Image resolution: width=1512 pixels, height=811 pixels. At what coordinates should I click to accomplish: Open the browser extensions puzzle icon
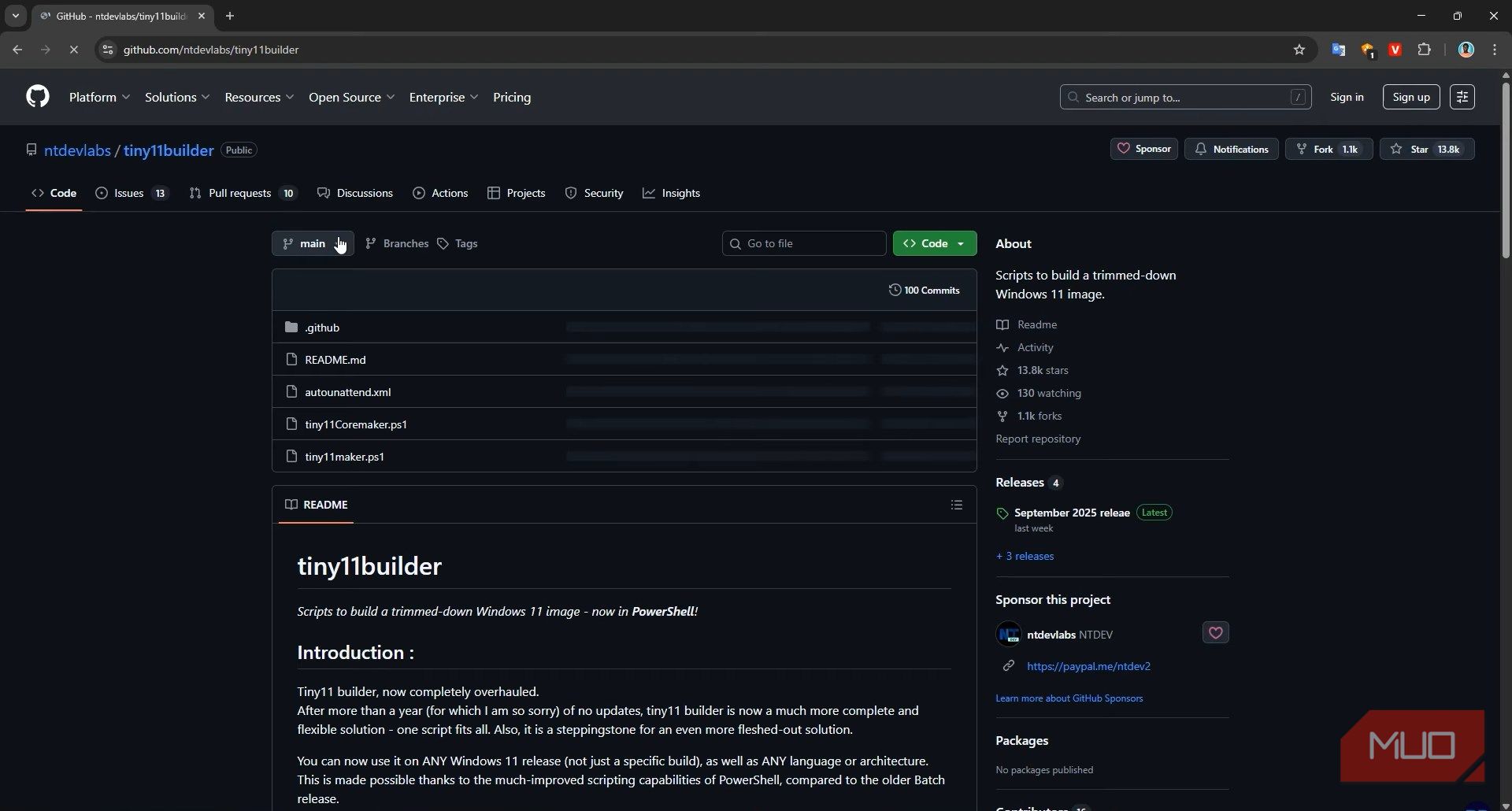[1424, 50]
